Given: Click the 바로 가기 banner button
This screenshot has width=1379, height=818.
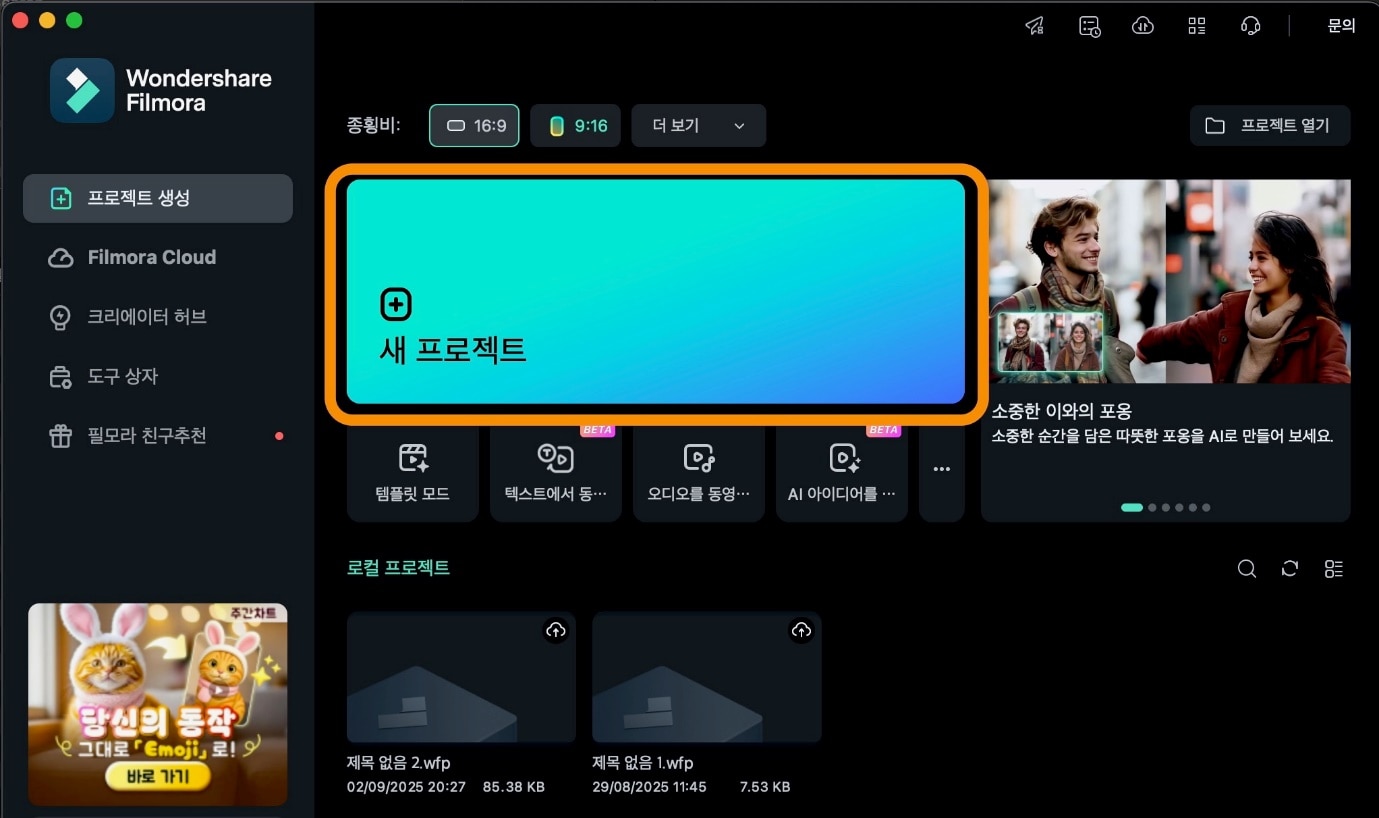Looking at the screenshot, I should [156, 776].
